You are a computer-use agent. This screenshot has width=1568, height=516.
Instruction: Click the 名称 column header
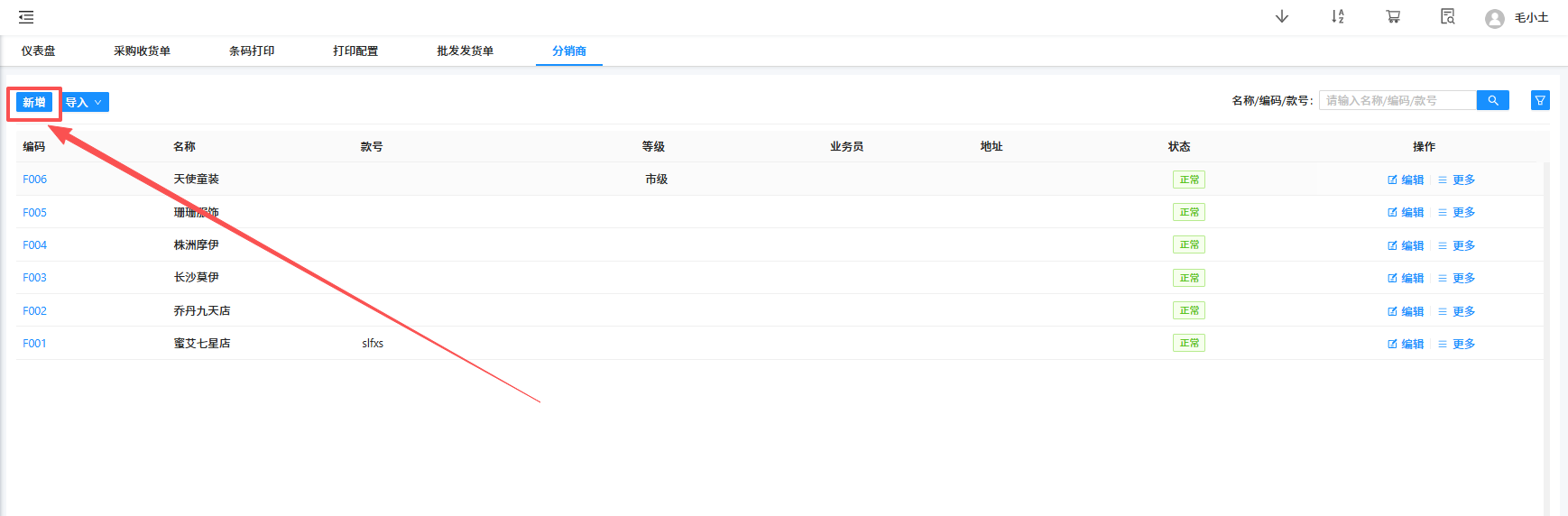click(x=185, y=146)
